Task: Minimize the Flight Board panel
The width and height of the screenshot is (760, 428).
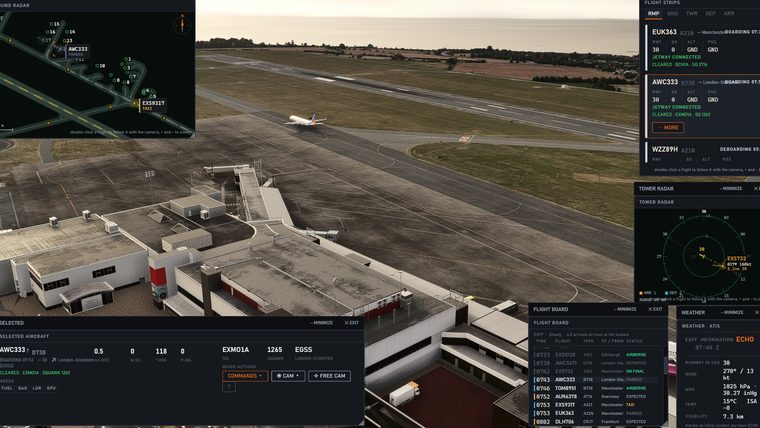Action: click(x=625, y=309)
